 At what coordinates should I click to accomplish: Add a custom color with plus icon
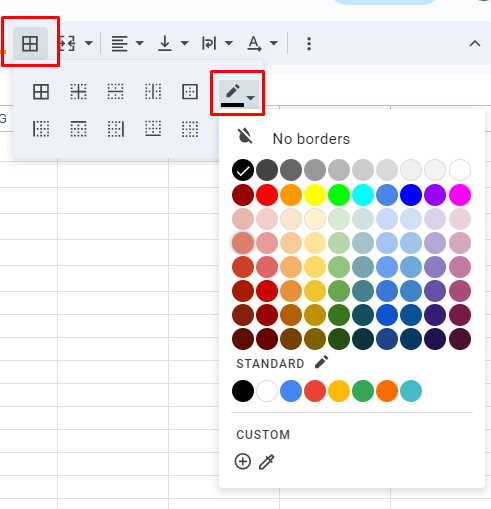[243, 462]
